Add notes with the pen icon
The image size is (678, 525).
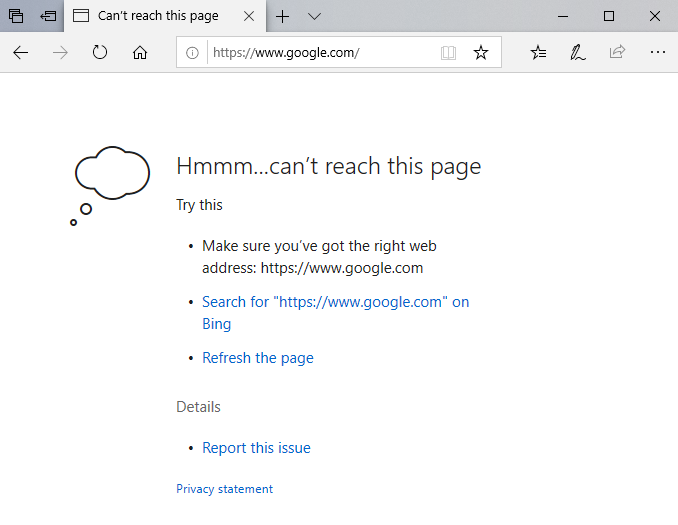[578, 53]
